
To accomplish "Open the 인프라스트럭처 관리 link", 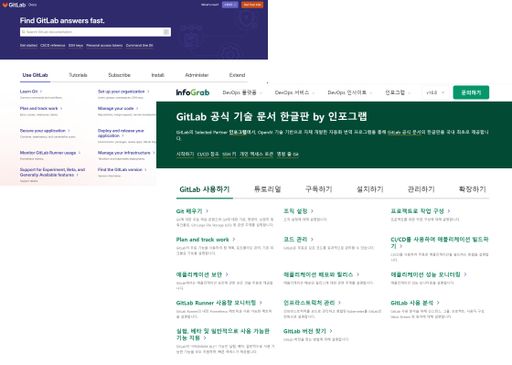I will coord(312,303).
